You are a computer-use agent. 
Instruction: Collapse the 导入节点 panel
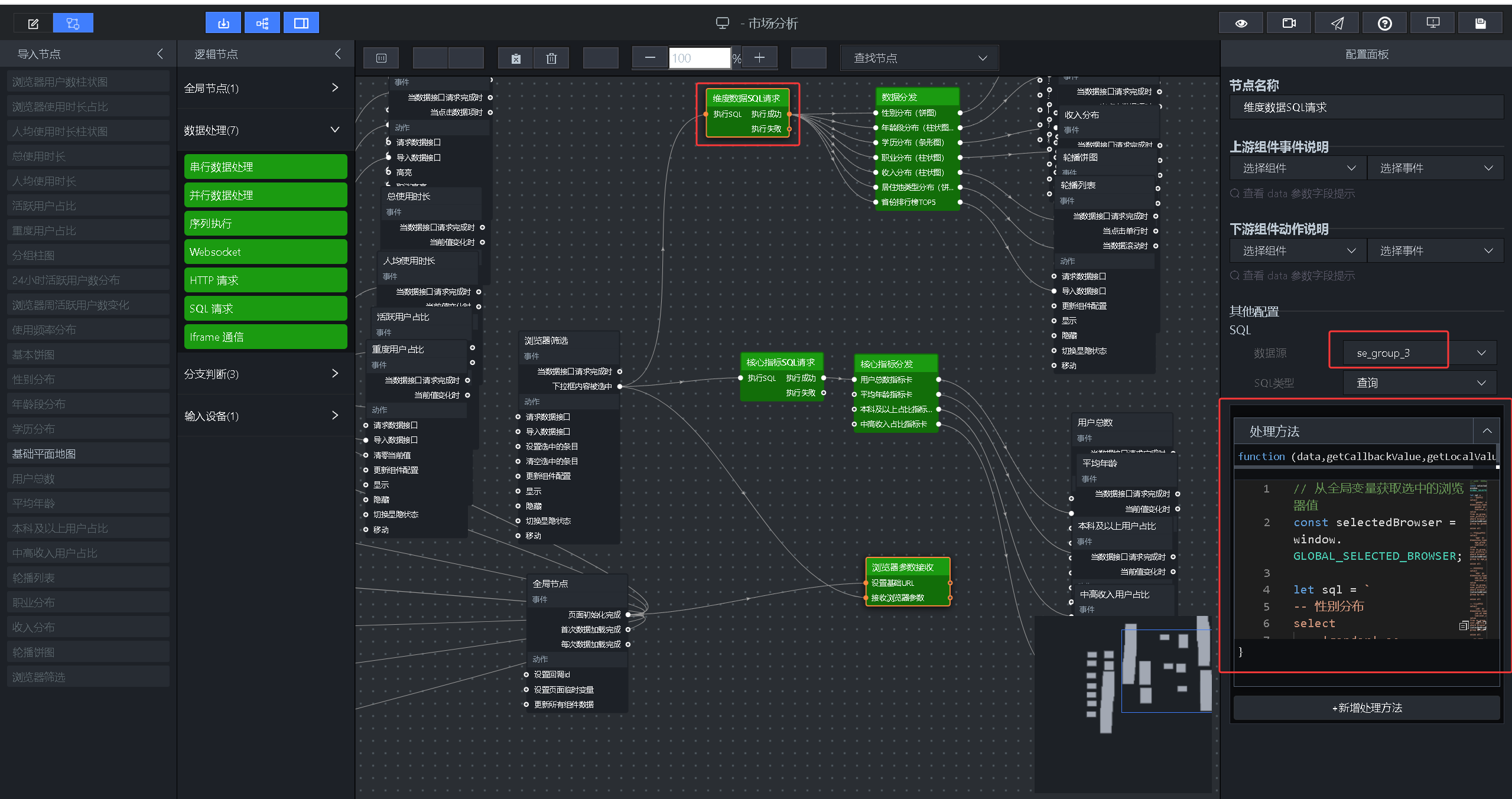160,54
